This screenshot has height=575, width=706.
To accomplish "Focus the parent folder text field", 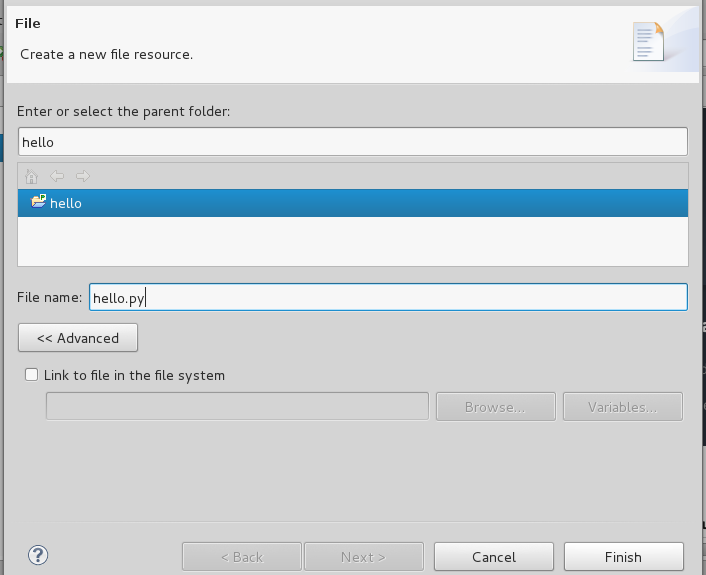I will [353, 142].
